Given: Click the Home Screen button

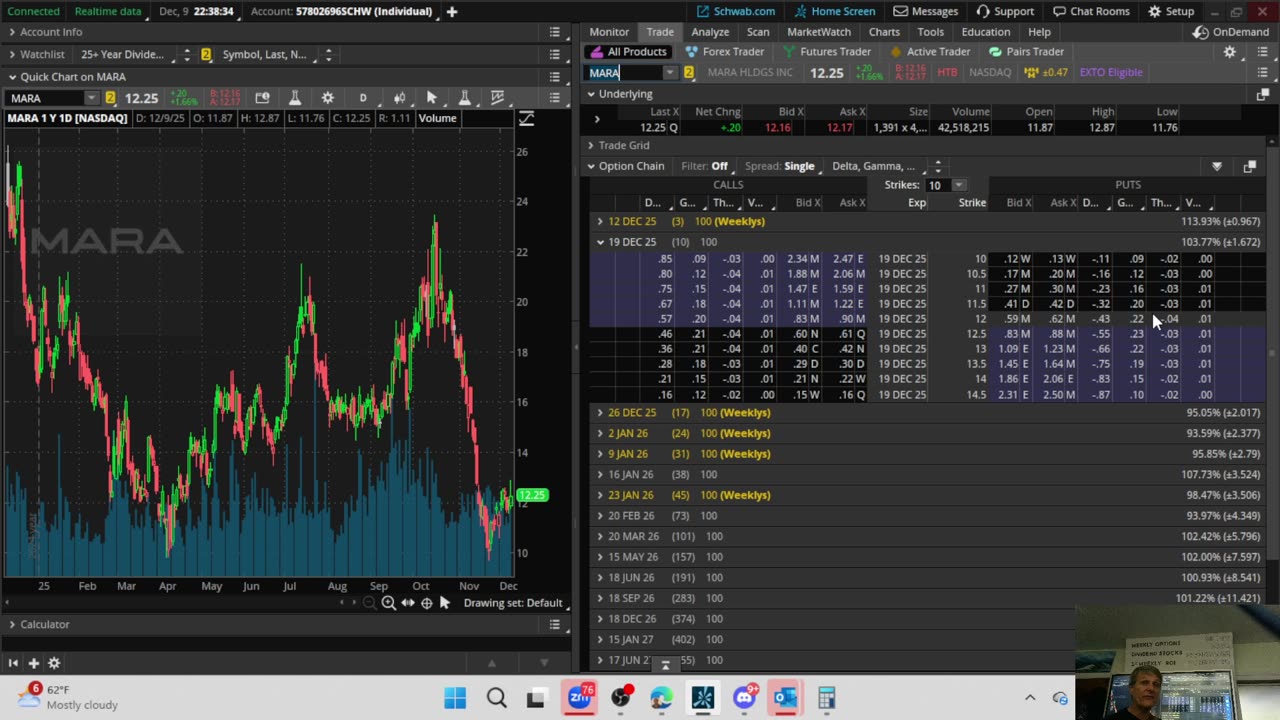Looking at the screenshot, I should [x=834, y=11].
